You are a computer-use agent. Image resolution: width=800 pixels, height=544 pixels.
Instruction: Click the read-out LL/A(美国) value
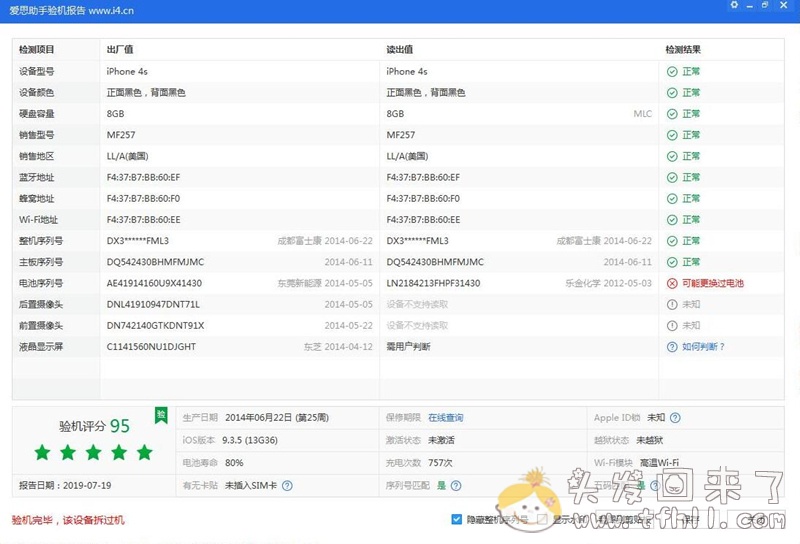407,156
